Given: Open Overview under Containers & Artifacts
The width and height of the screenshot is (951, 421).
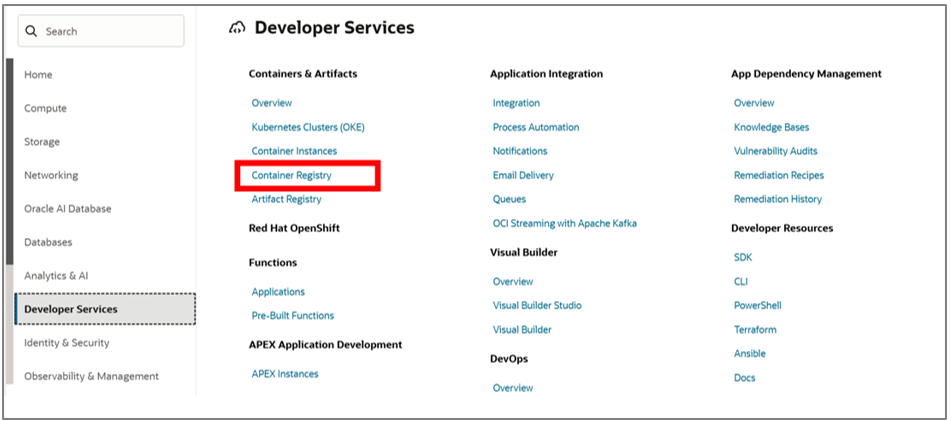Looking at the screenshot, I should (272, 103).
